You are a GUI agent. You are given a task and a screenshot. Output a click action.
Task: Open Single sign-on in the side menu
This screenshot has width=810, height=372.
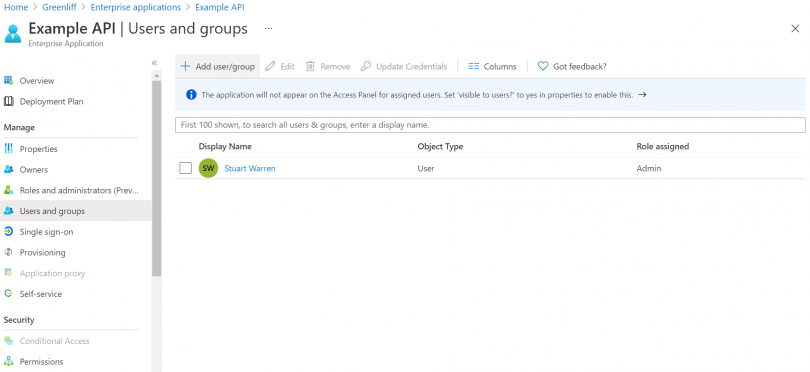tap(46, 232)
